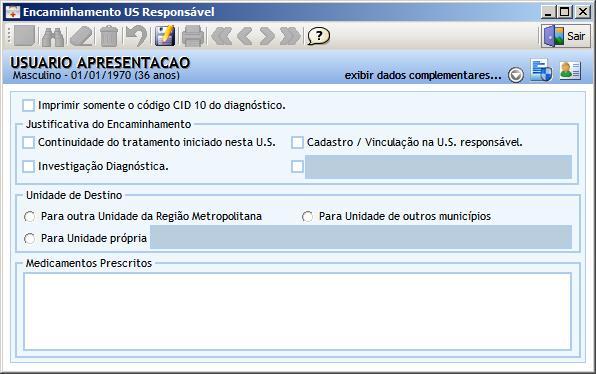Viewport: 596px width, 374px height.
Task: Go to previous record left arrow
Action: click(245, 36)
